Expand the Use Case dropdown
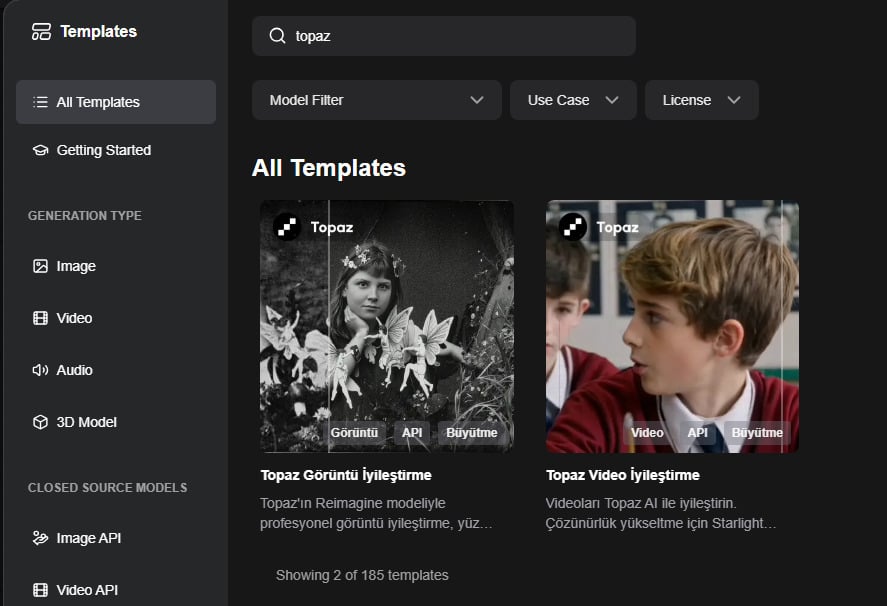The height and width of the screenshot is (606, 887). (573, 100)
